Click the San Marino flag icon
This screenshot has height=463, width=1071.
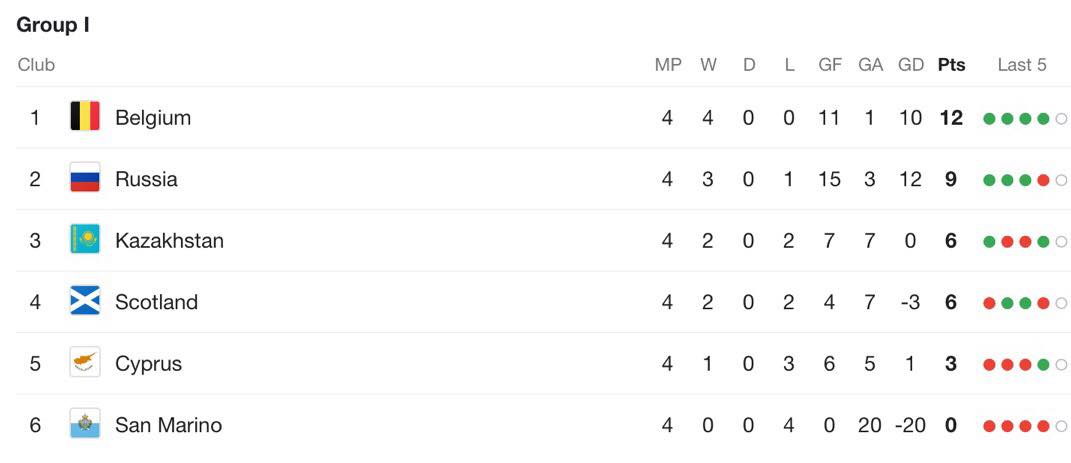point(85,424)
